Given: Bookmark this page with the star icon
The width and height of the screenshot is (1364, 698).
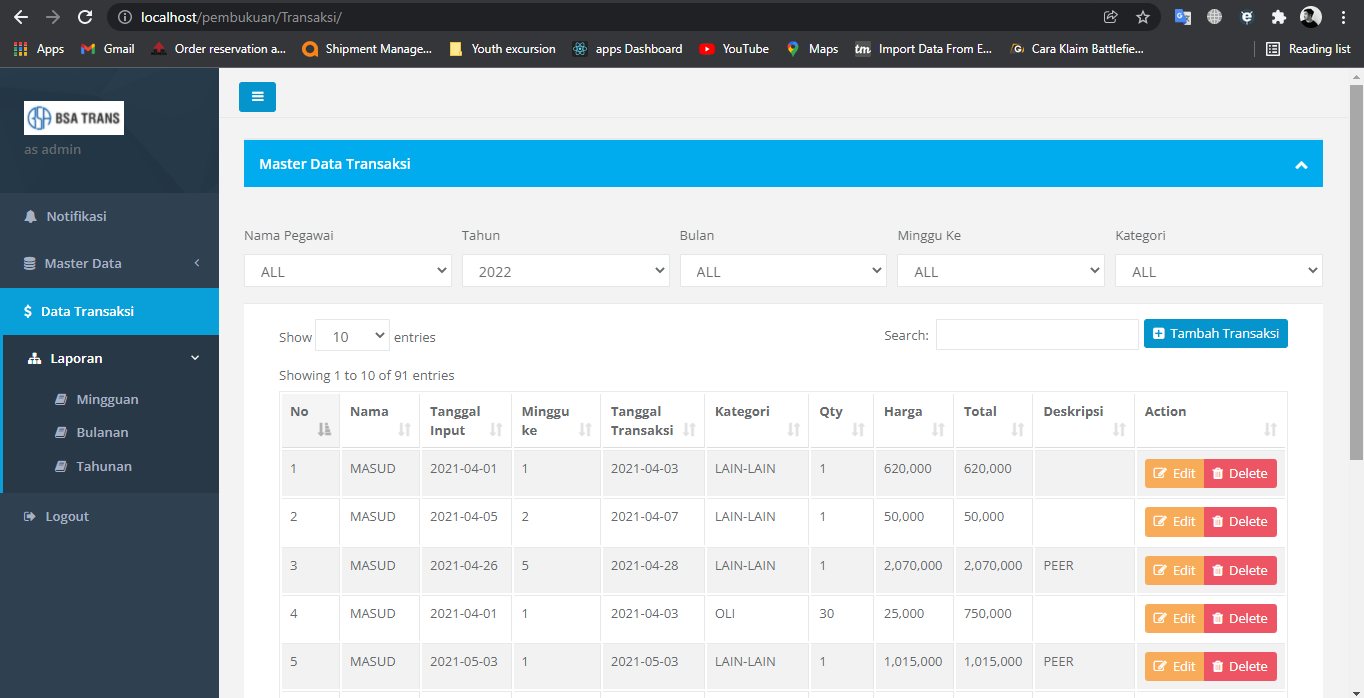Looking at the screenshot, I should [x=1143, y=17].
